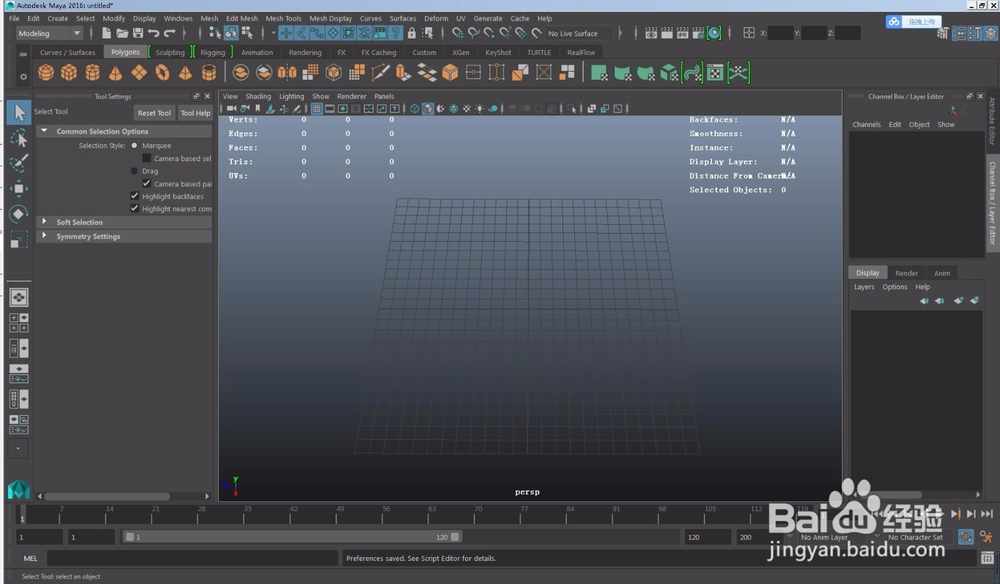Screen dimensions: 1000x584
Task: Open the Render Settings clapperboard icon
Action: [699, 33]
